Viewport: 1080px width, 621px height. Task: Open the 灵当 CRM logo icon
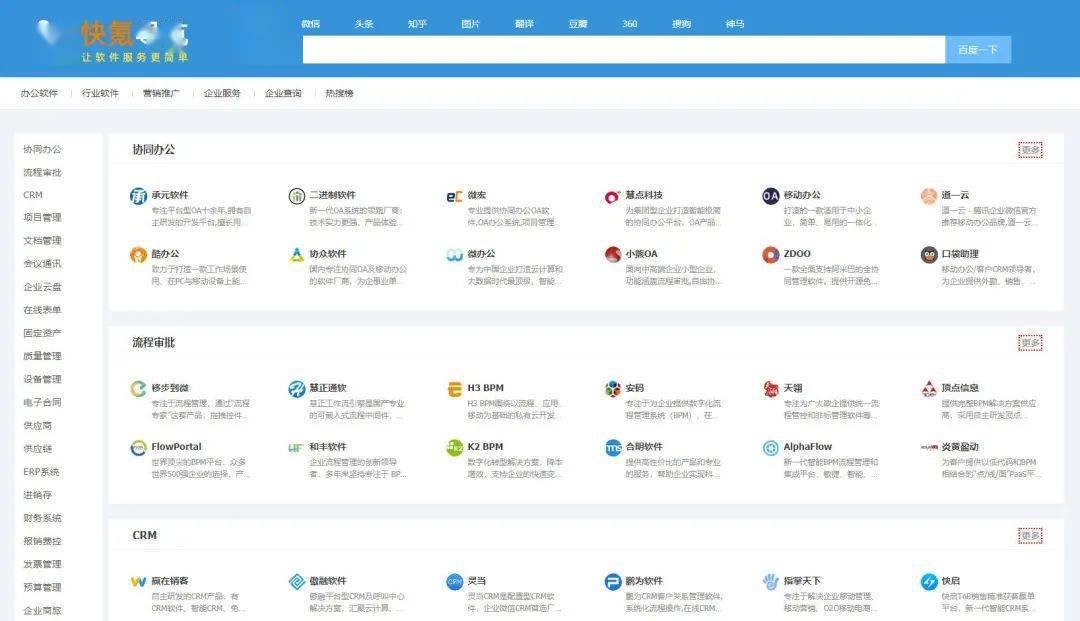[x=455, y=582]
